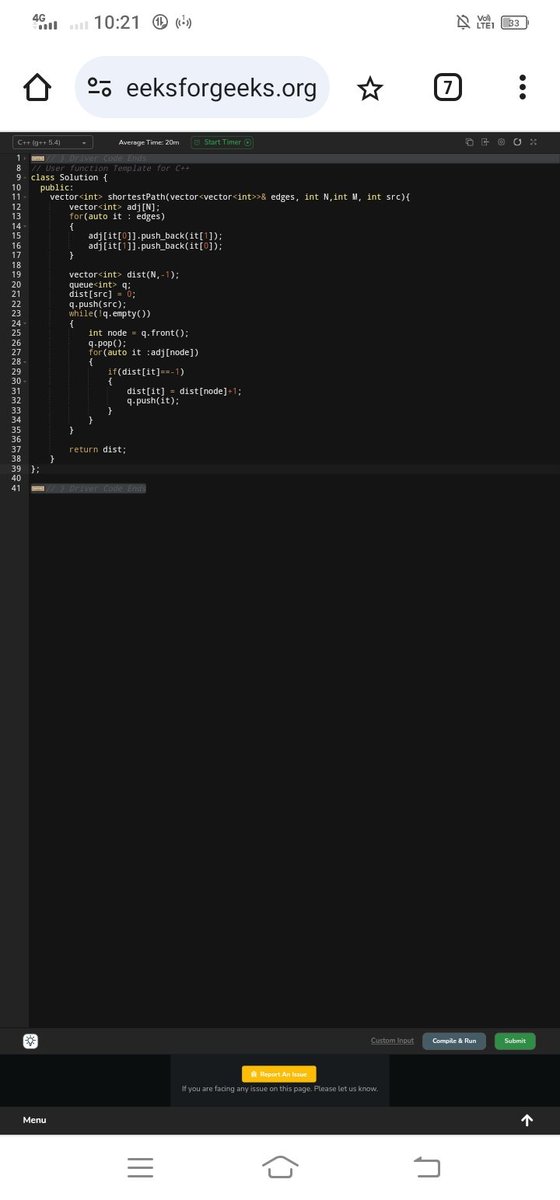Image resolution: width=560 pixels, height=1200 pixels.
Task: Toggle light theme with the sun icon
Action: [31, 1041]
